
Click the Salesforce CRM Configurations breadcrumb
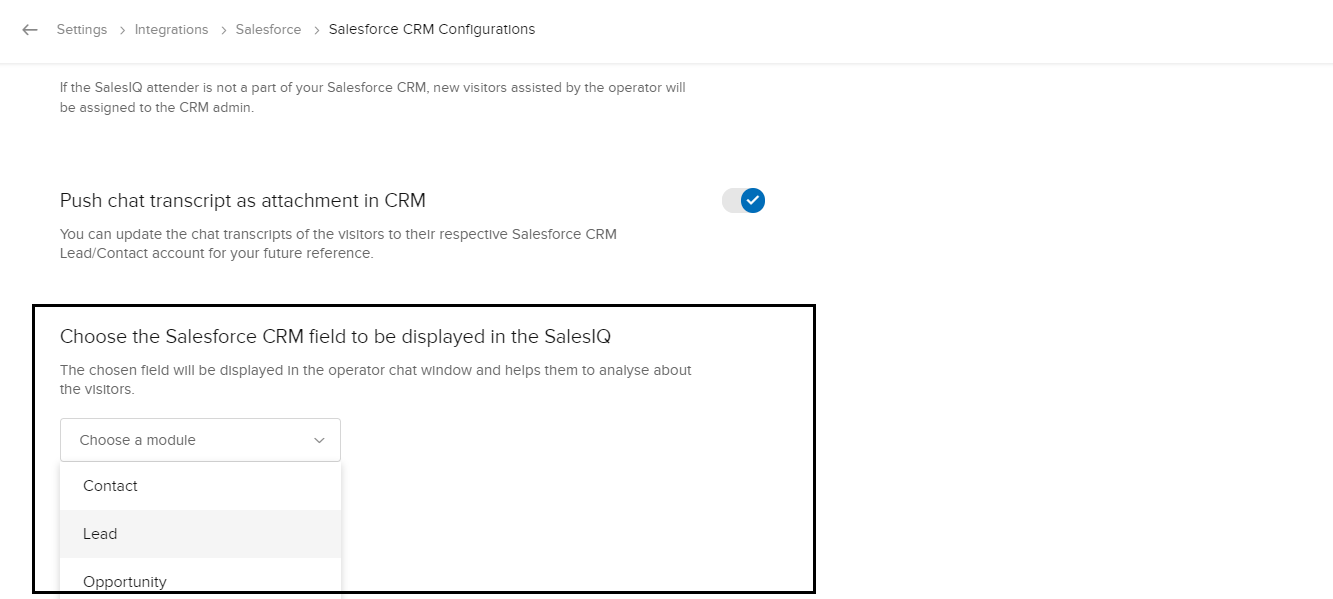point(432,30)
